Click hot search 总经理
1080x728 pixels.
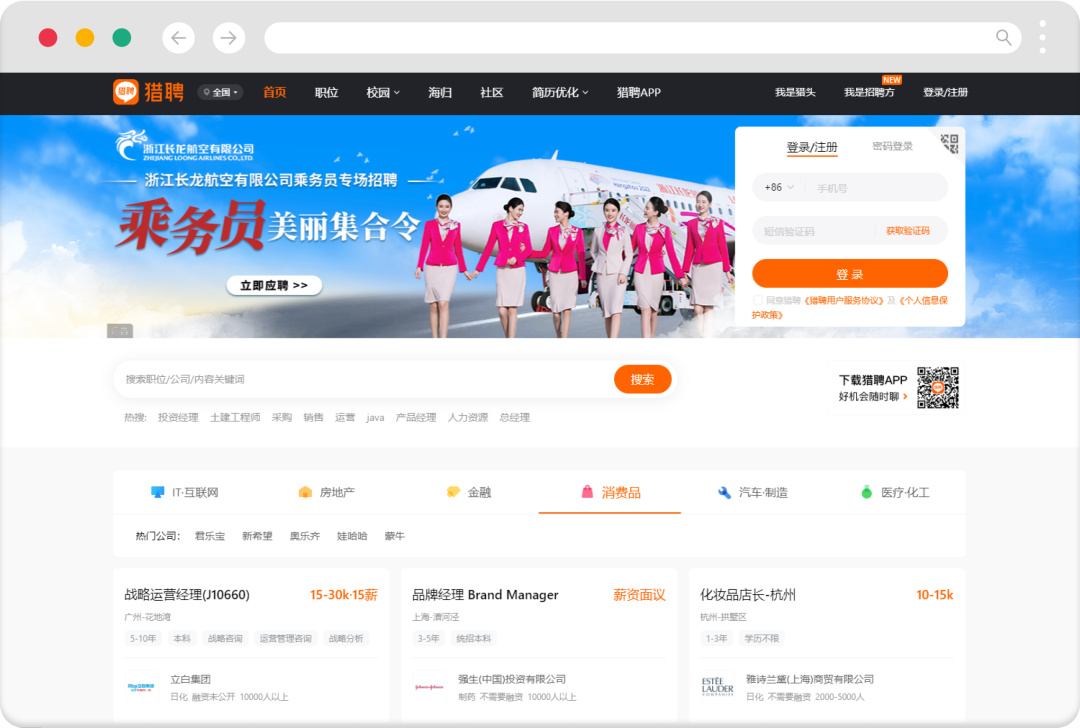click(x=515, y=417)
